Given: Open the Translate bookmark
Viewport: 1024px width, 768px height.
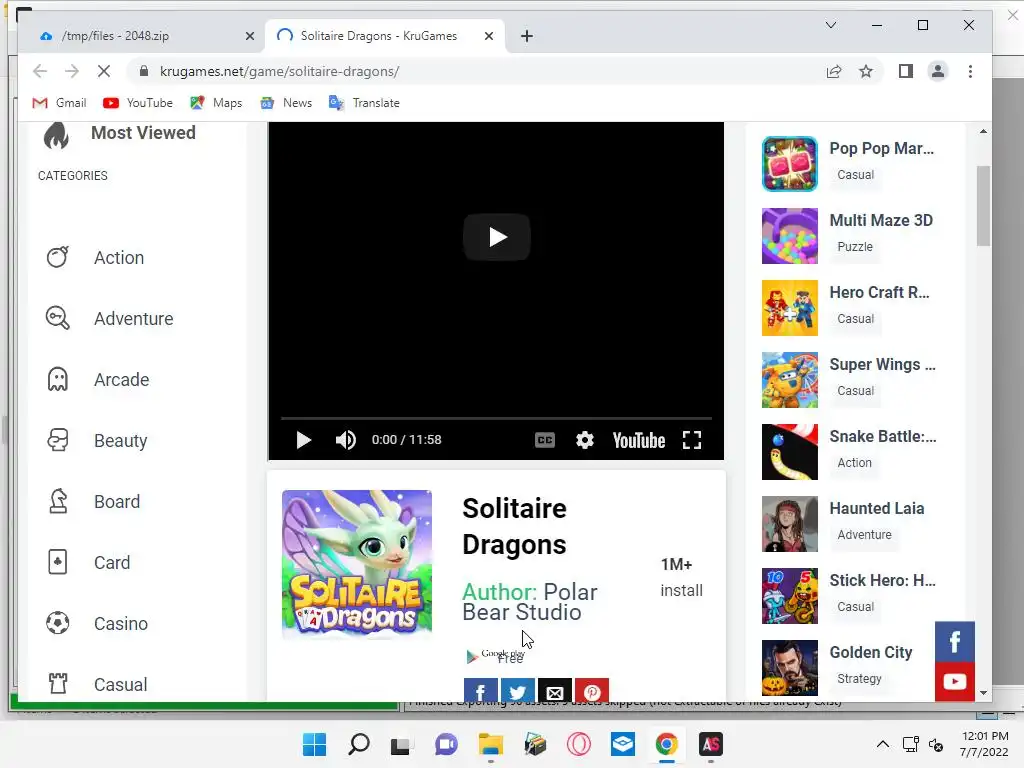Looking at the screenshot, I should (x=364, y=103).
